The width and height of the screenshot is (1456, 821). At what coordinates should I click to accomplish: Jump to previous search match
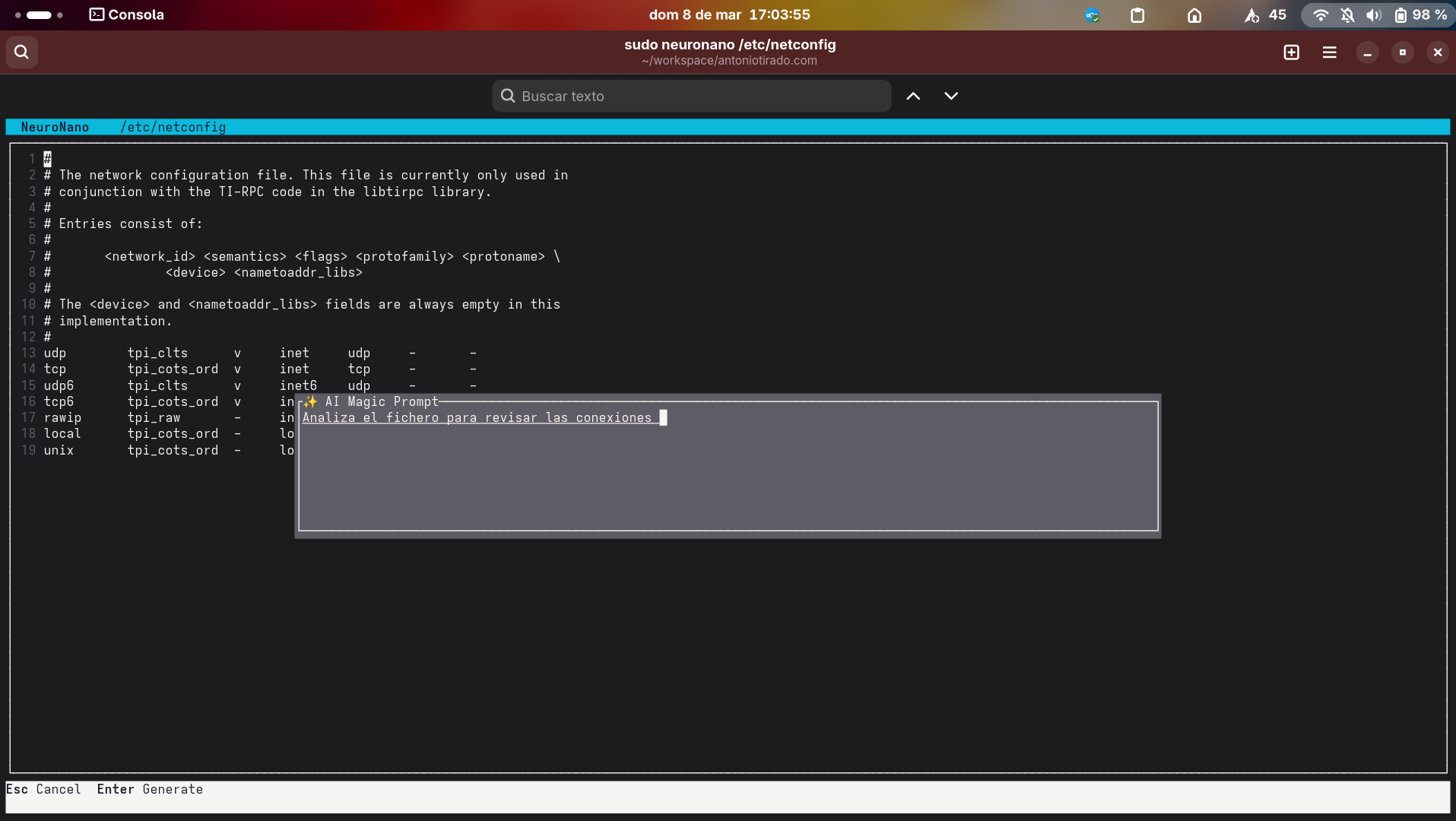[913, 97]
